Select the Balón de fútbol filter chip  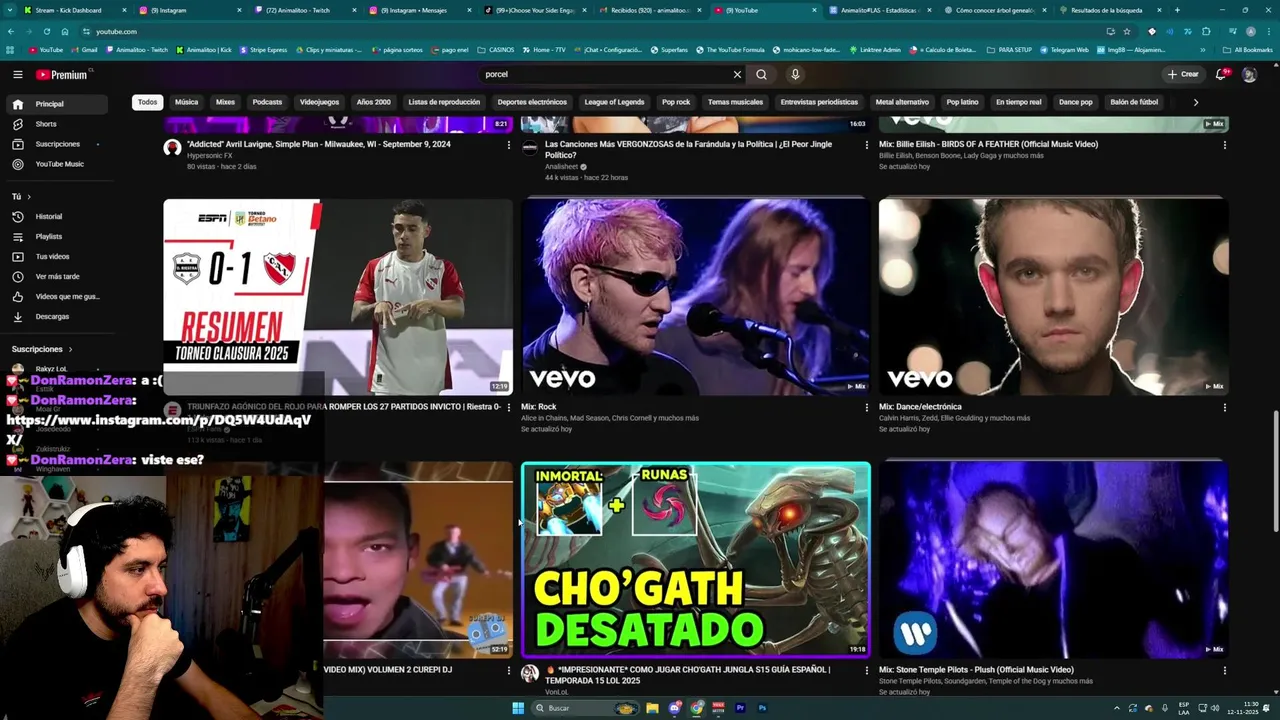pyautogui.click(x=1134, y=102)
